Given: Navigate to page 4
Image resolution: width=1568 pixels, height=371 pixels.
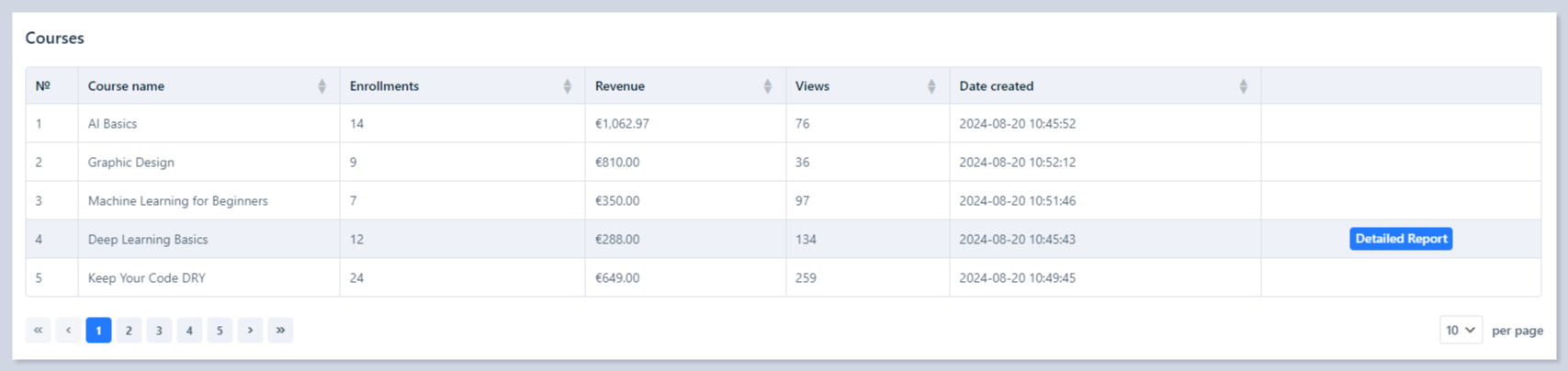Looking at the screenshot, I should pyautogui.click(x=189, y=331).
